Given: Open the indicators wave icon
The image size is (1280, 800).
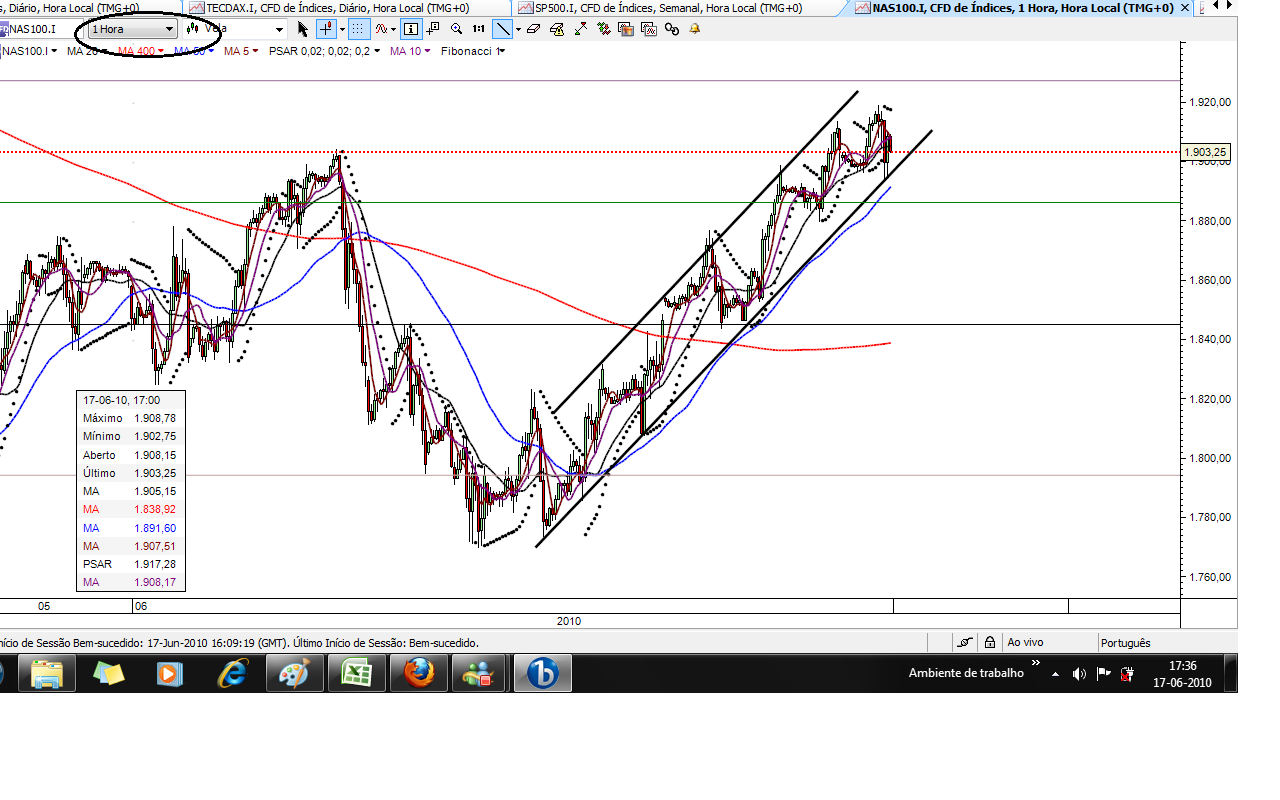Looking at the screenshot, I should click(381, 29).
